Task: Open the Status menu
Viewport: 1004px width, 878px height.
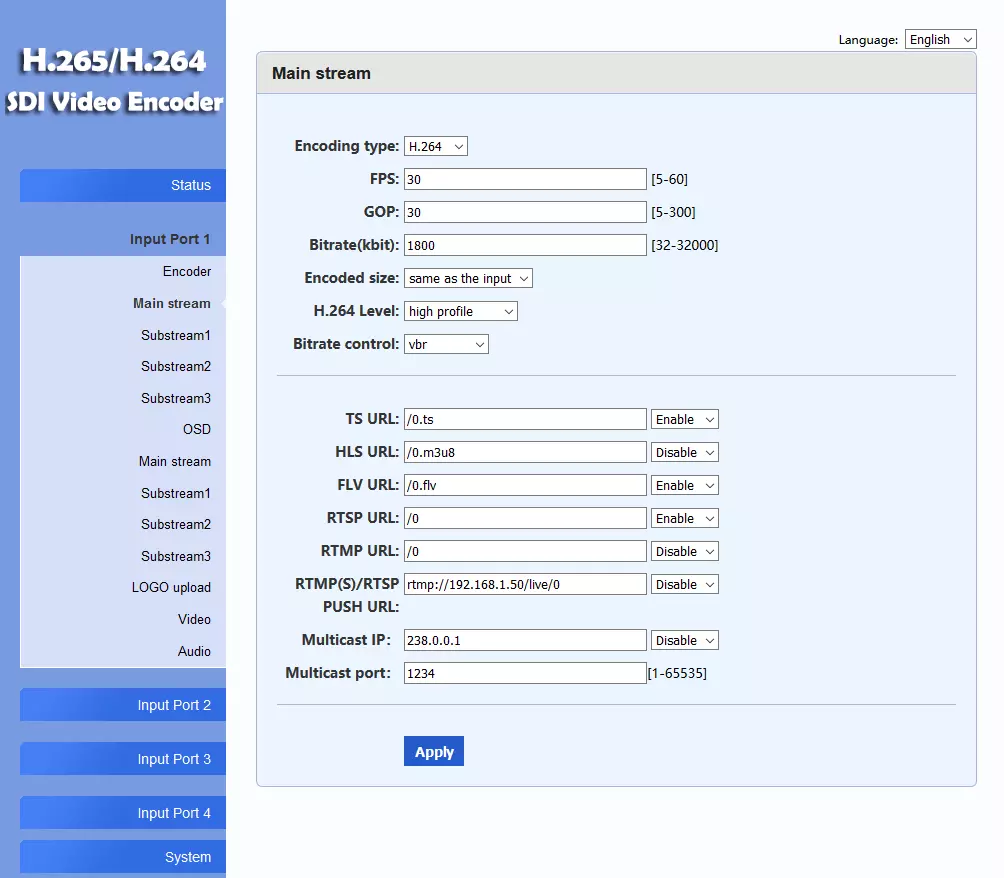Action: pyautogui.click(x=123, y=185)
